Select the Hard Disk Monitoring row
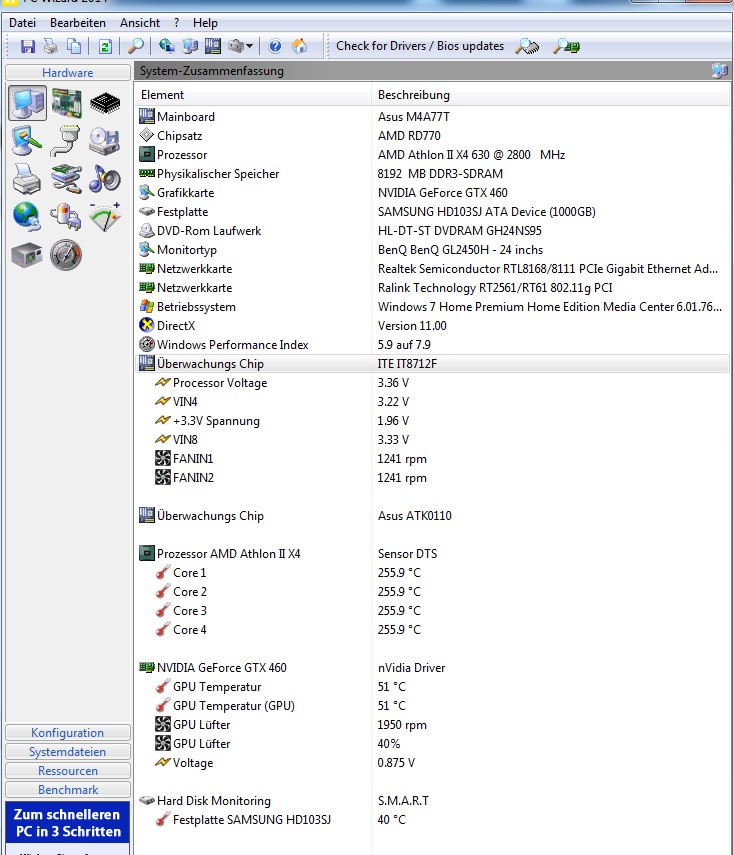The width and height of the screenshot is (734, 855). 432,800
